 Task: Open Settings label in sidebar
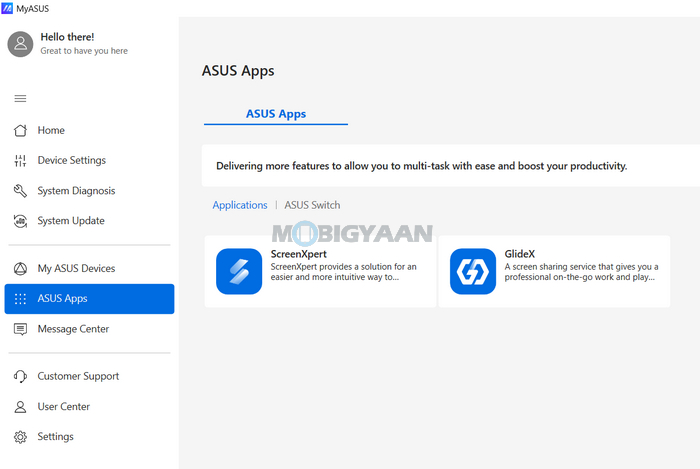pyautogui.click(x=55, y=436)
